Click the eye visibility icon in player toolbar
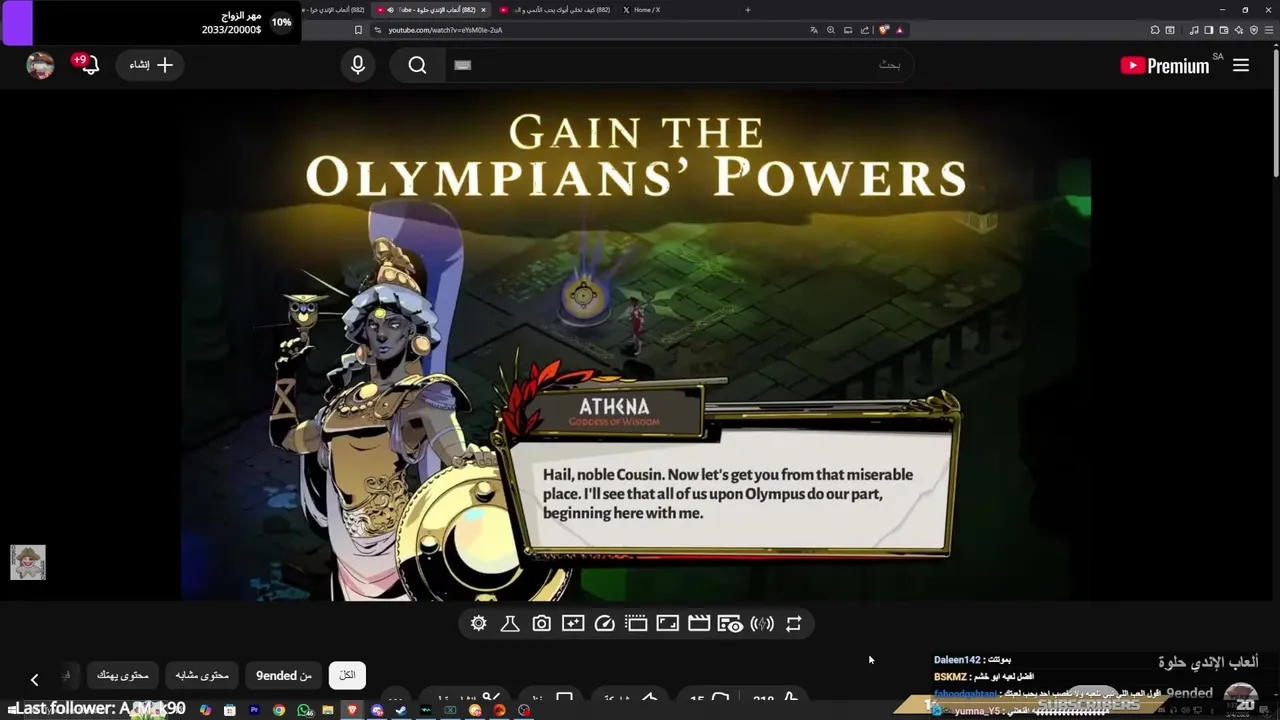 tap(730, 624)
